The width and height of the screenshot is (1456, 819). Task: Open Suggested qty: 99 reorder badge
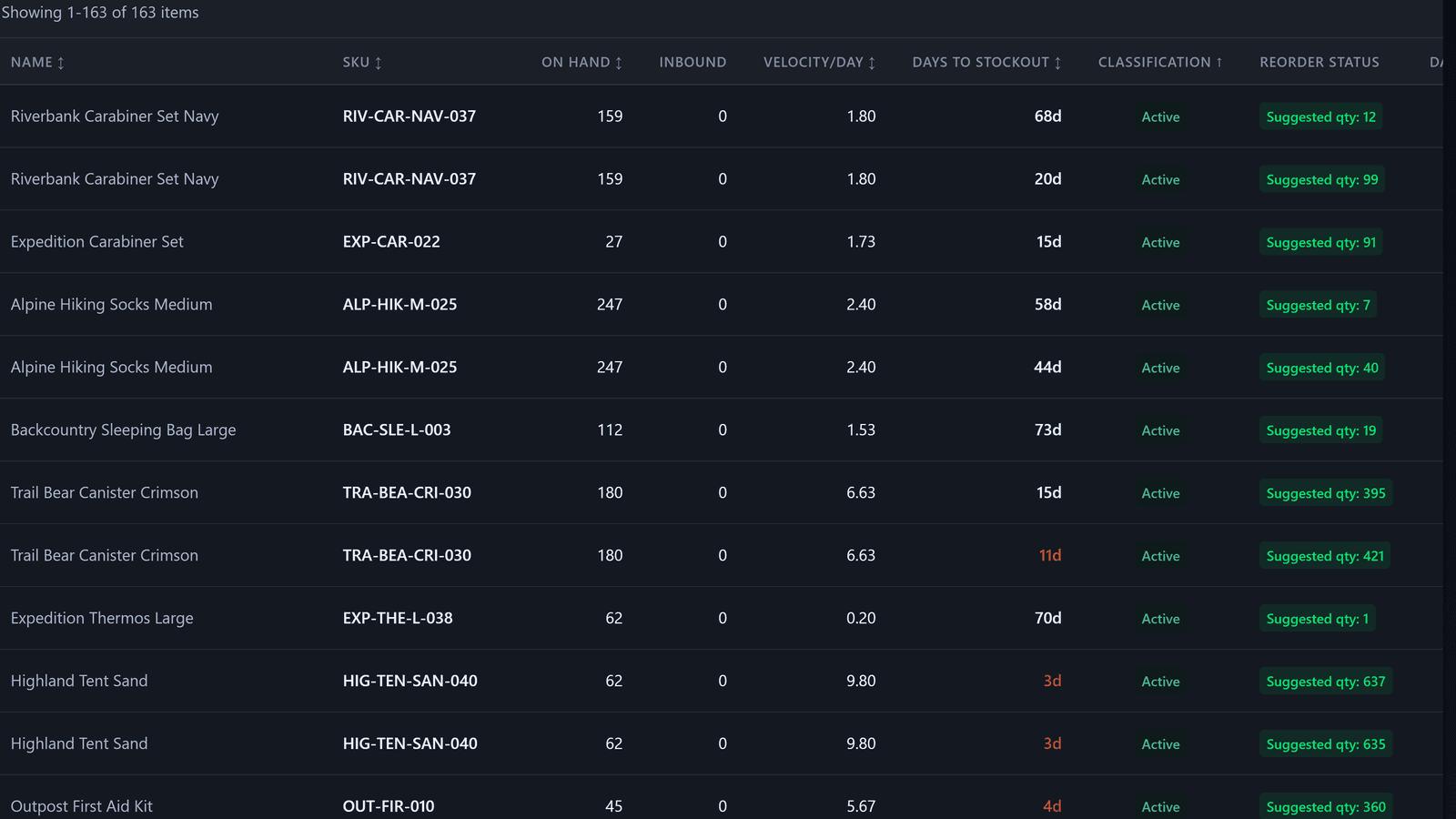tap(1321, 179)
